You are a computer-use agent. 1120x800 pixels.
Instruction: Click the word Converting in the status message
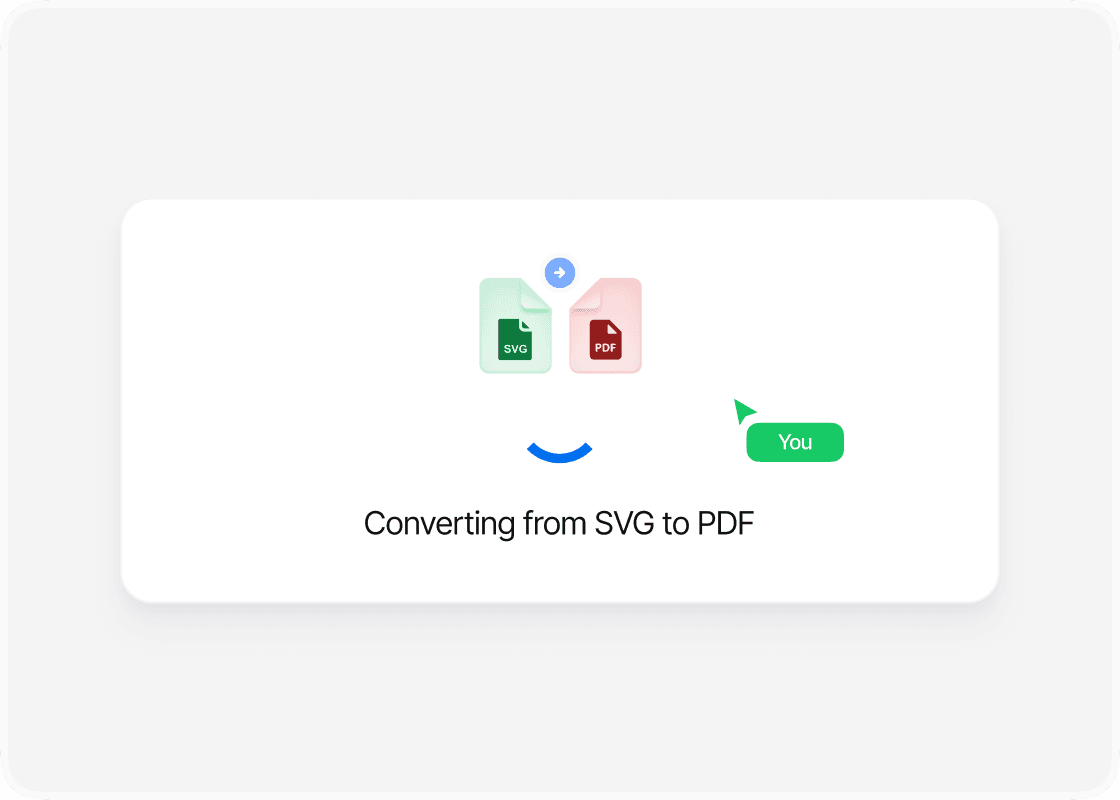439,524
